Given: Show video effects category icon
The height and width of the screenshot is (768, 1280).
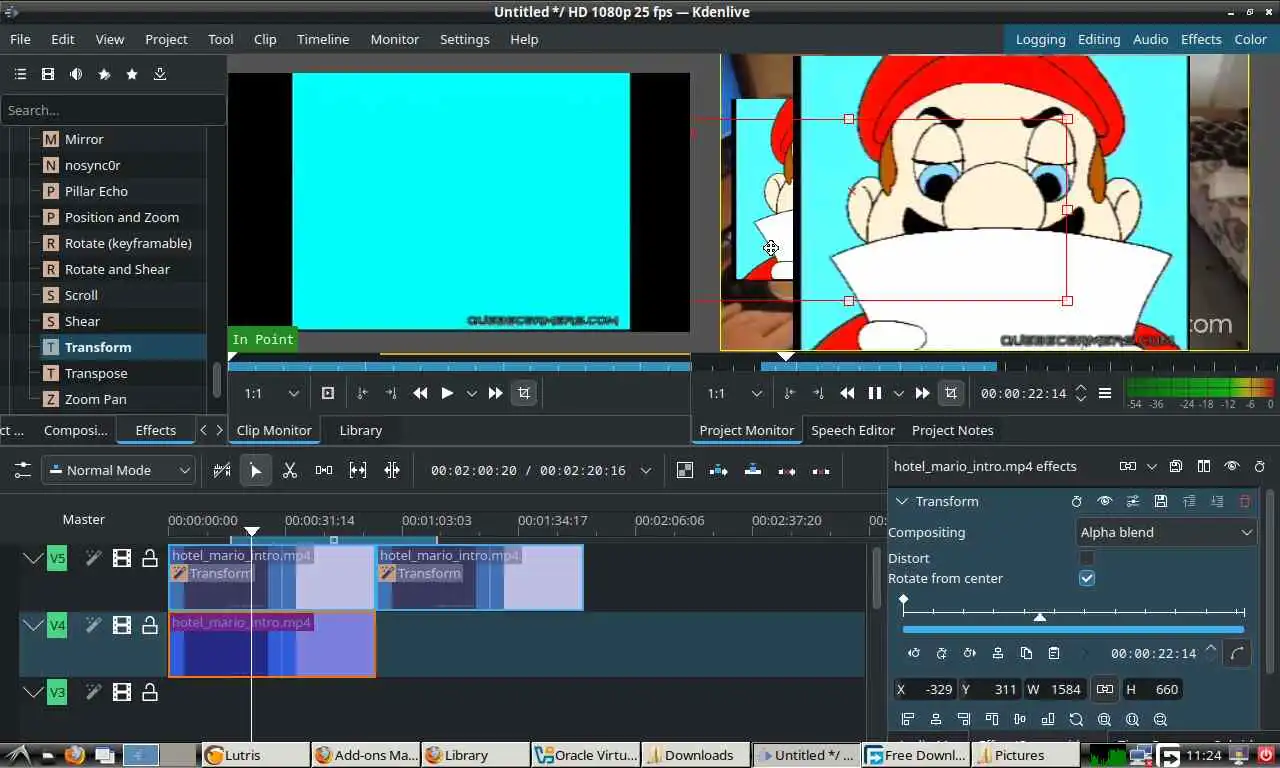Looking at the screenshot, I should click(x=48, y=74).
